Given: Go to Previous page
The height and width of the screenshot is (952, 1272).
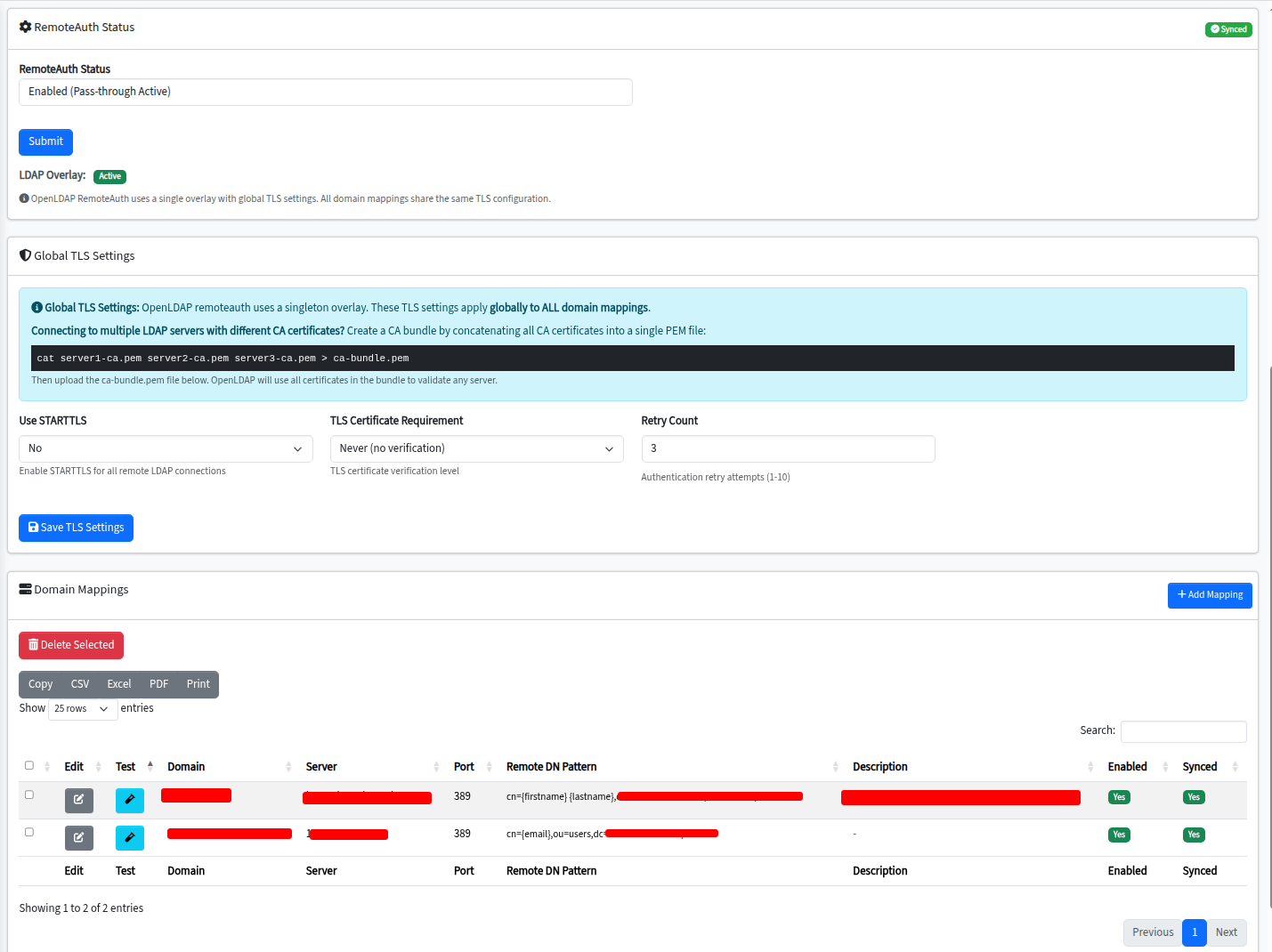Looking at the screenshot, I should 1153,932.
